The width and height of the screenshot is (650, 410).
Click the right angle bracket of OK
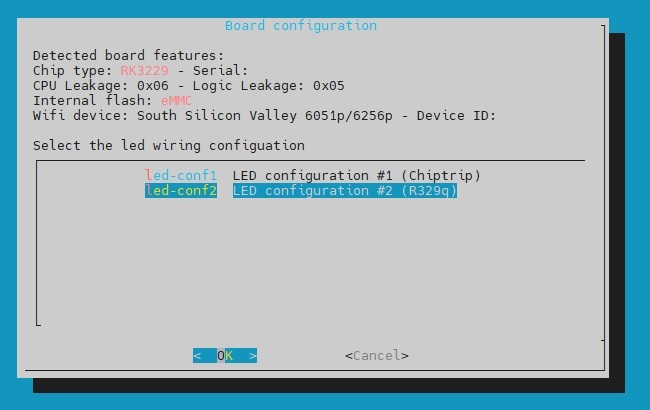click(x=253, y=356)
